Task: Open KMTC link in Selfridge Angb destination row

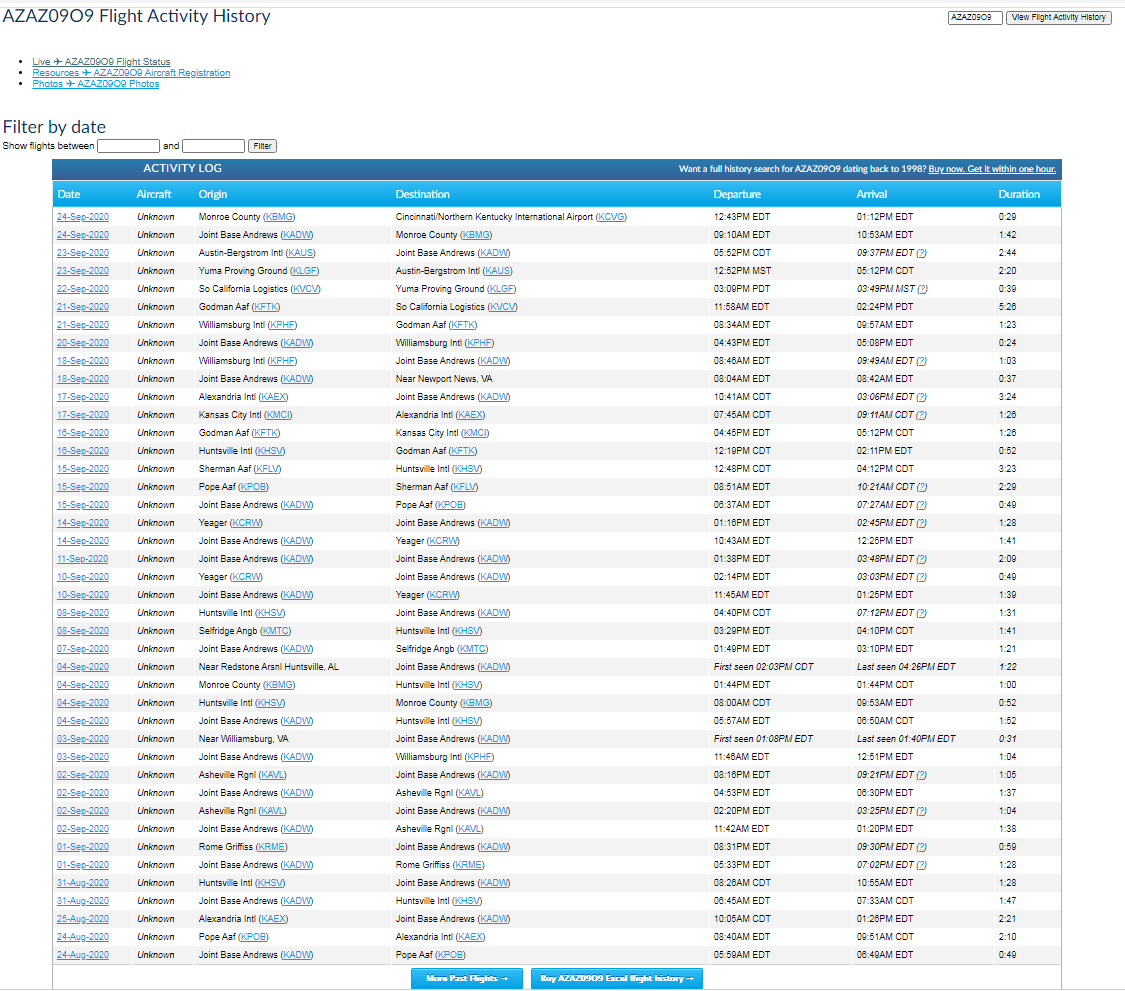Action: tap(473, 649)
